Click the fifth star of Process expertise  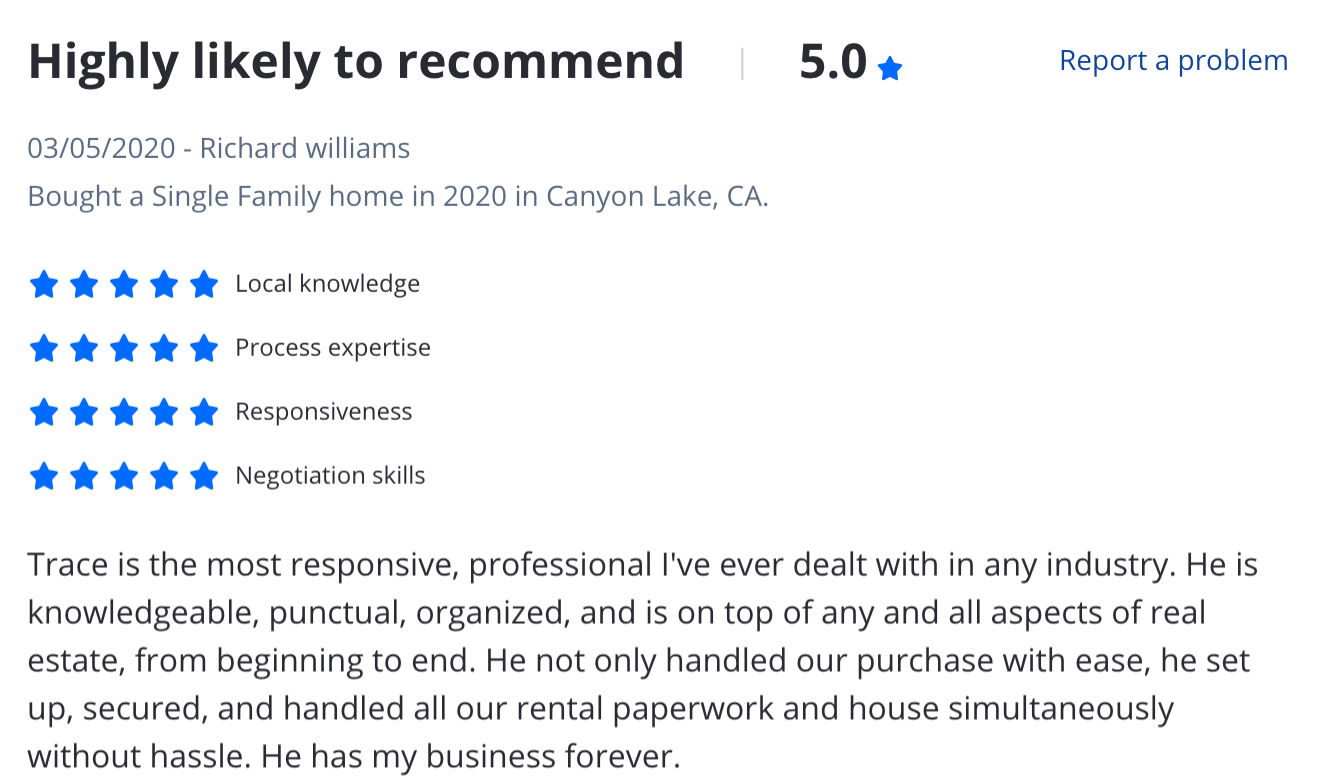point(204,349)
